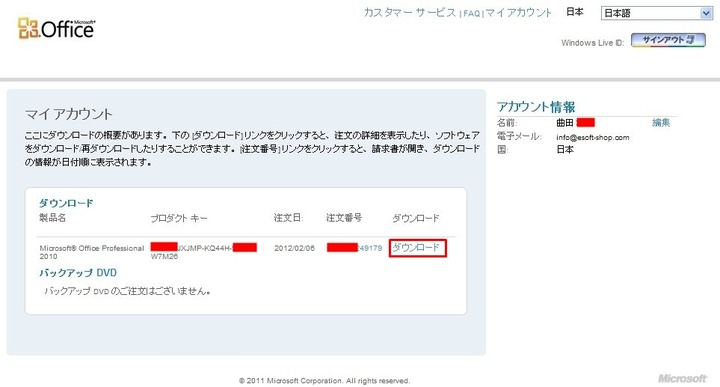Click the 製品名 column header
Image resolution: width=720 pixels, height=387 pixels.
pyautogui.click(x=52, y=218)
